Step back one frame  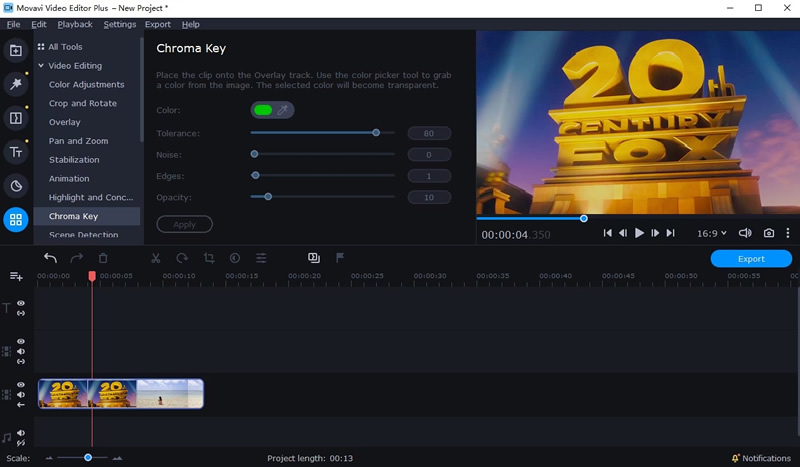click(x=623, y=233)
